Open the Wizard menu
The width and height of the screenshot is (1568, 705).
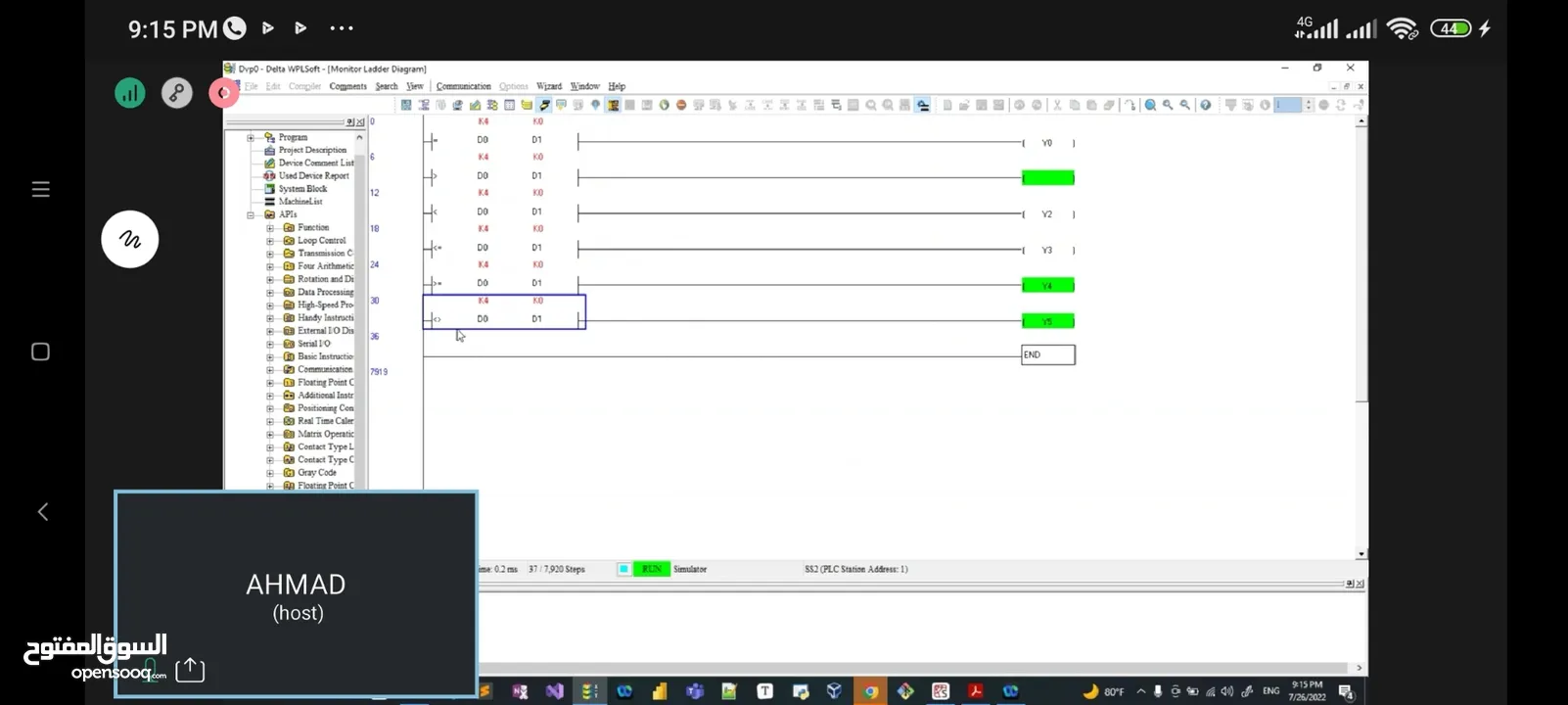pos(549,86)
